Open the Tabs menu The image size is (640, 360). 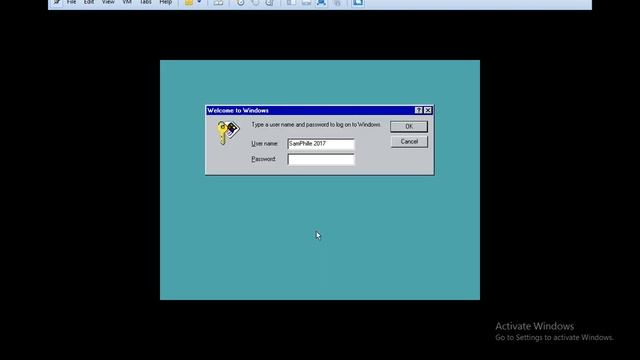coord(146,2)
